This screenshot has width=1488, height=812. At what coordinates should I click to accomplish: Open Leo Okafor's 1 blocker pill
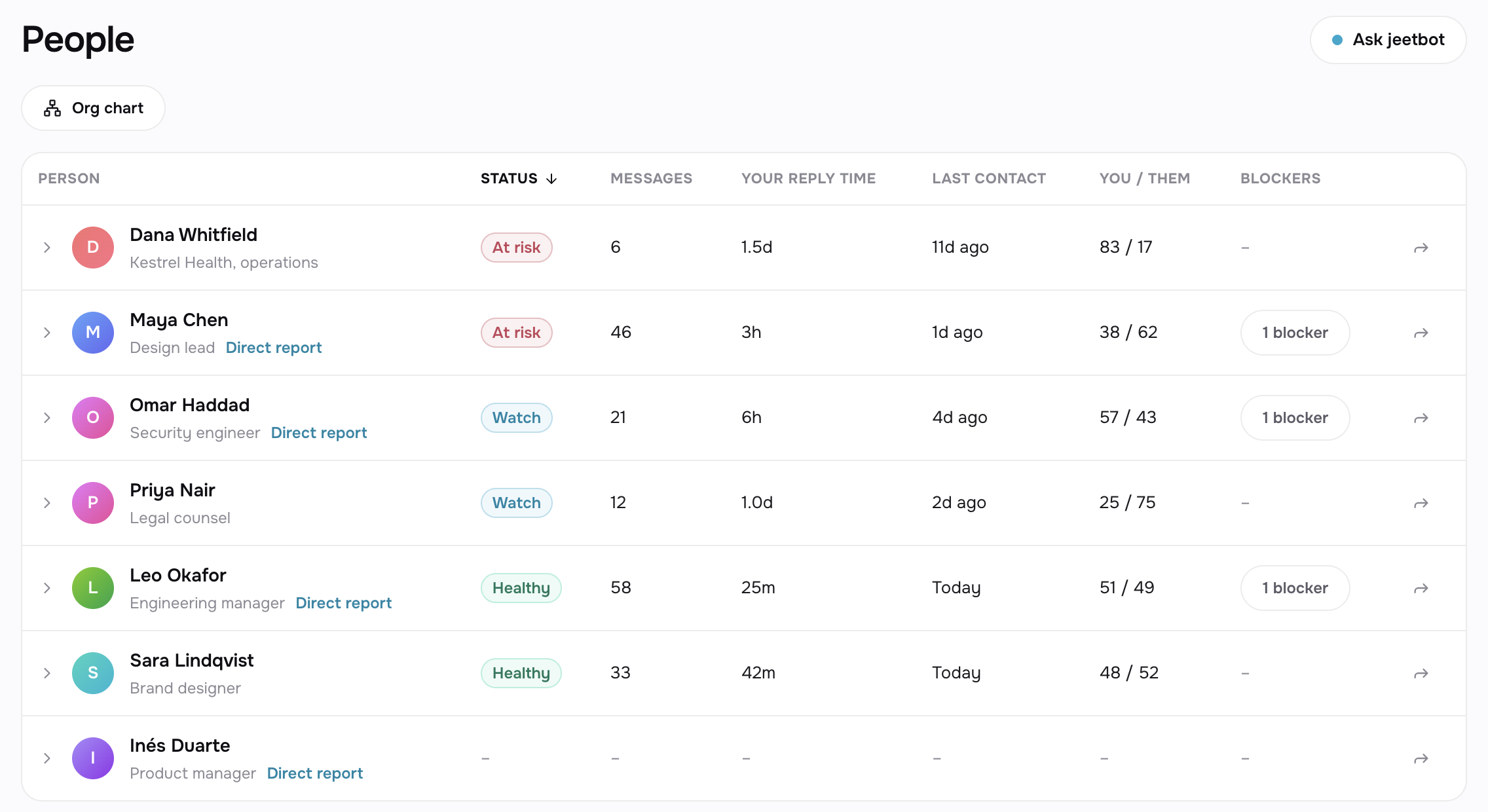coord(1295,588)
